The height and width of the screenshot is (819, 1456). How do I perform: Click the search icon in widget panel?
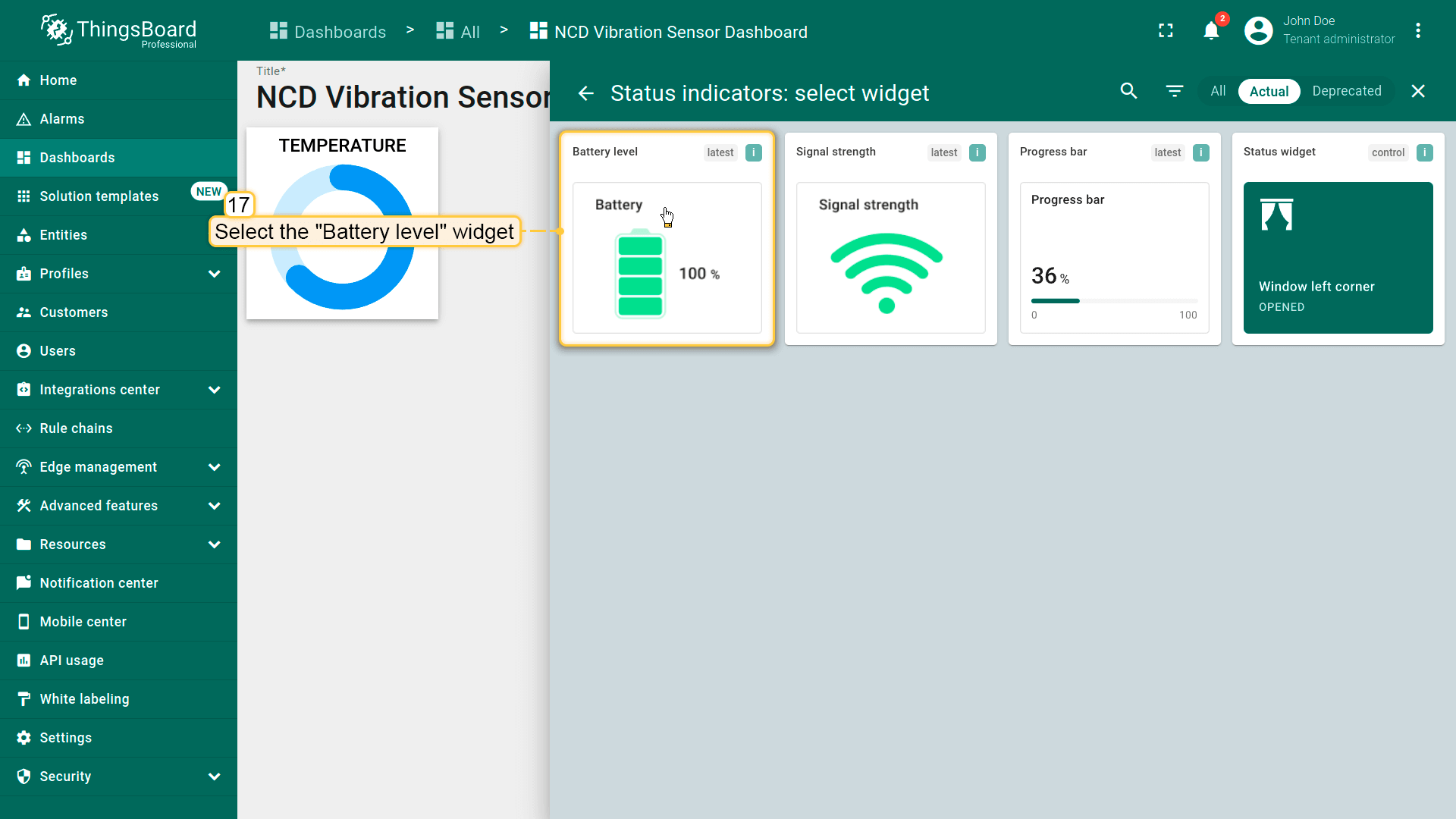click(x=1128, y=91)
